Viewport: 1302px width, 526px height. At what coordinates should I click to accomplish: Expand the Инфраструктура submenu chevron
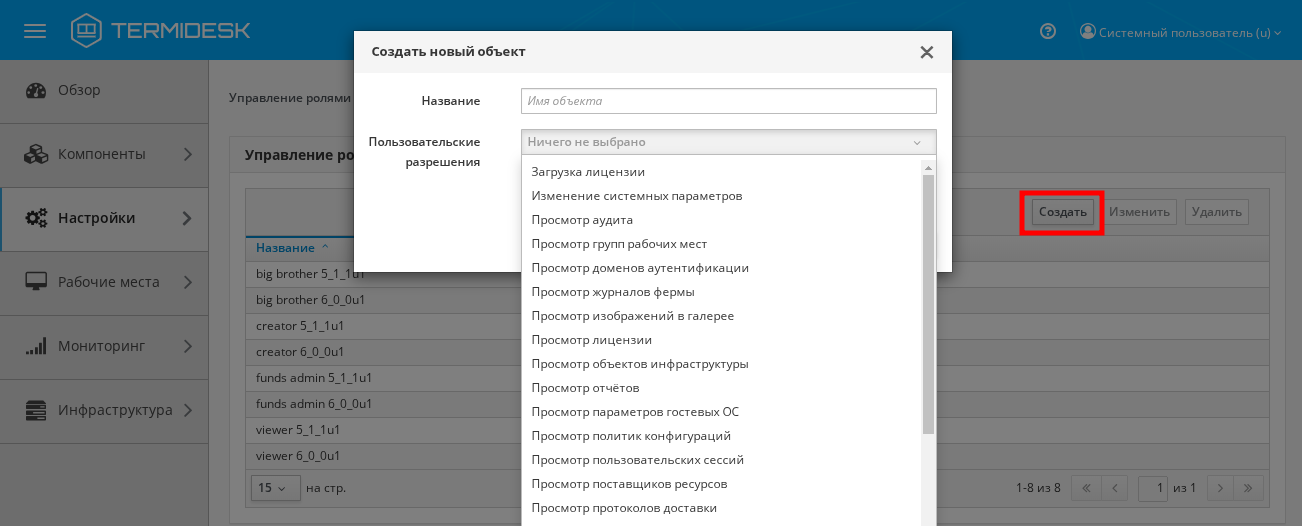coord(187,410)
